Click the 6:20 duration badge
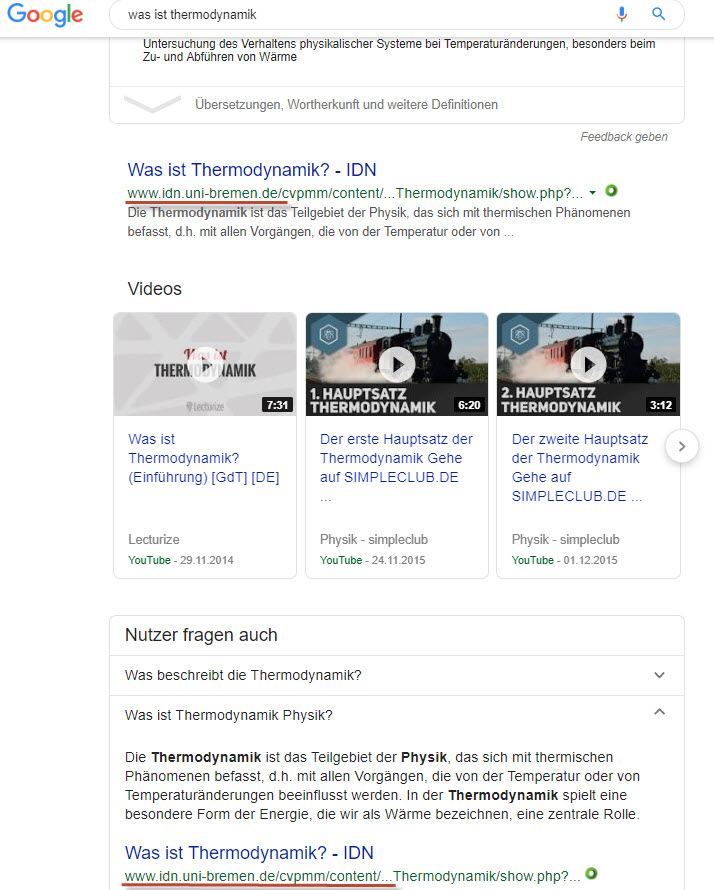 click(x=469, y=405)
